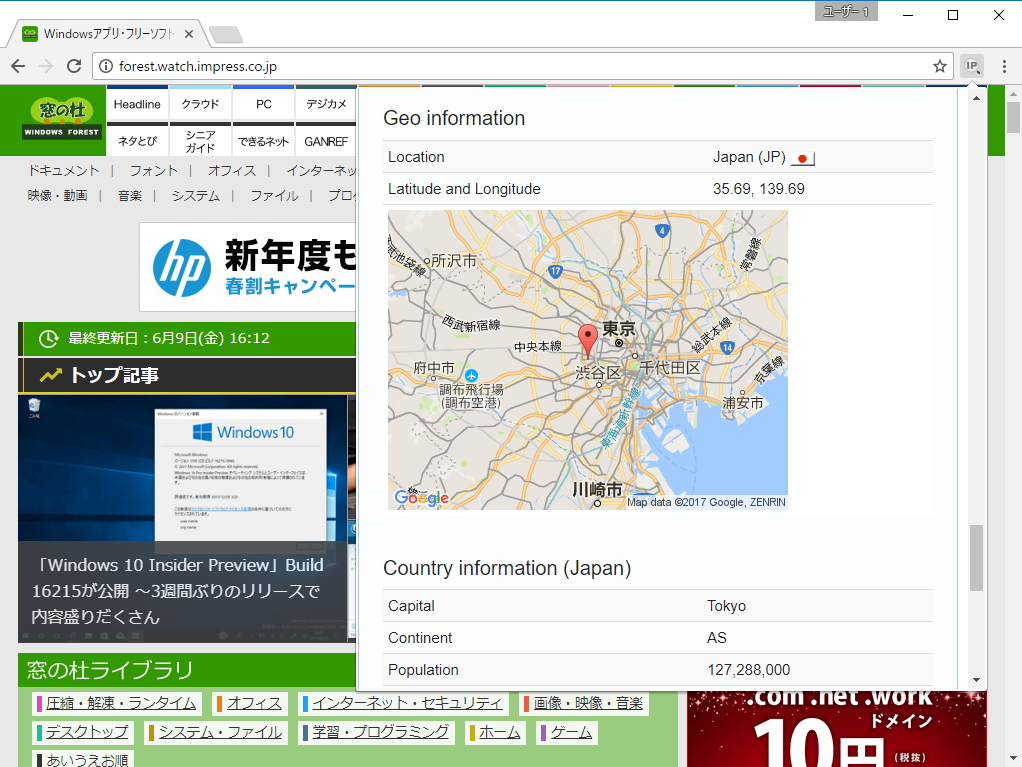Bookmark the page with the star icon
This screenshot has height=767, width=1022.
[940, 65]
